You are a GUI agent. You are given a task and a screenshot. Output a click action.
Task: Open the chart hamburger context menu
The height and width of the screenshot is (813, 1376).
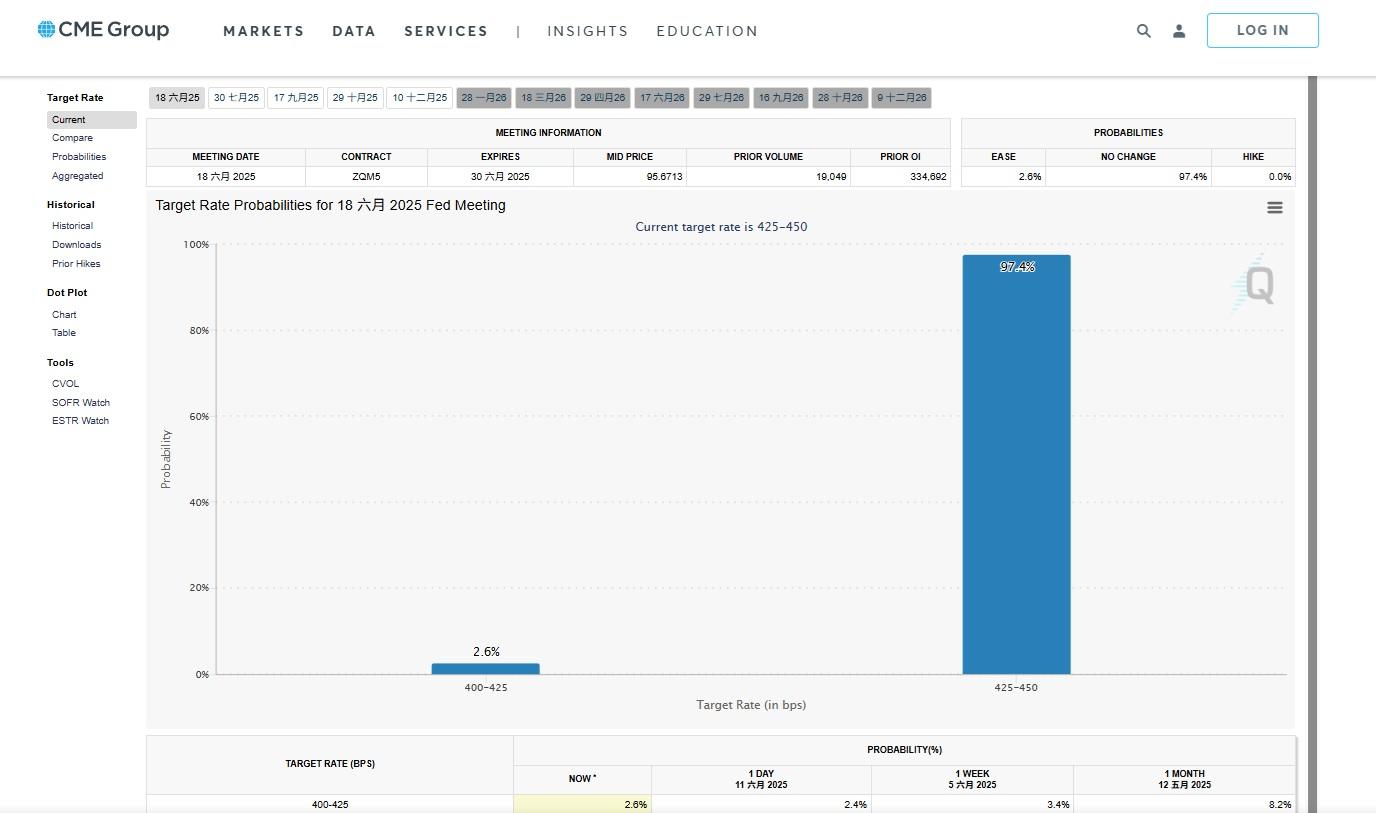pyautogui.click(x=1274, y=208)
